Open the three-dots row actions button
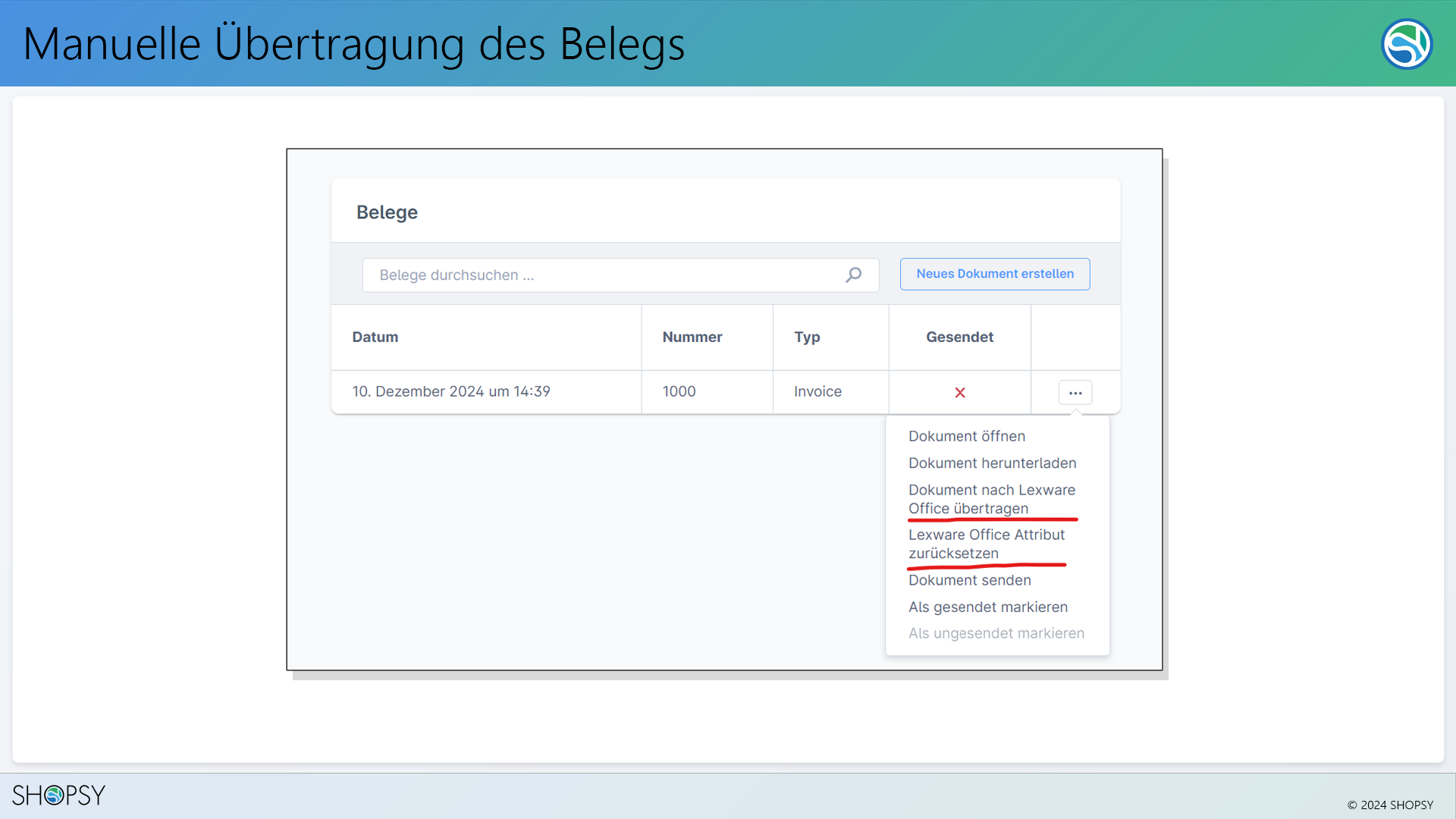The width and height of the screenshot is (1456, 819). pos(1075,392)
